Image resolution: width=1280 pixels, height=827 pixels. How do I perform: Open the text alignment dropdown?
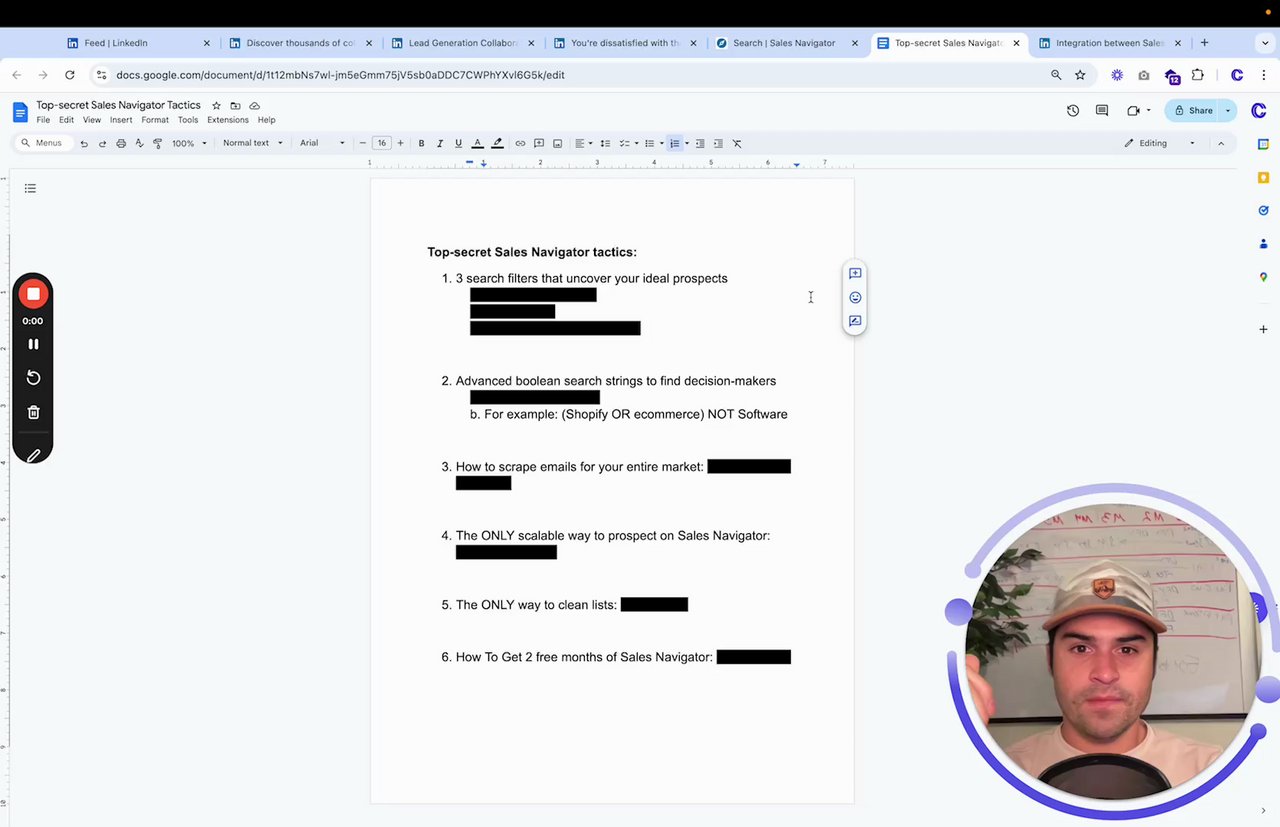coord(584,143)
